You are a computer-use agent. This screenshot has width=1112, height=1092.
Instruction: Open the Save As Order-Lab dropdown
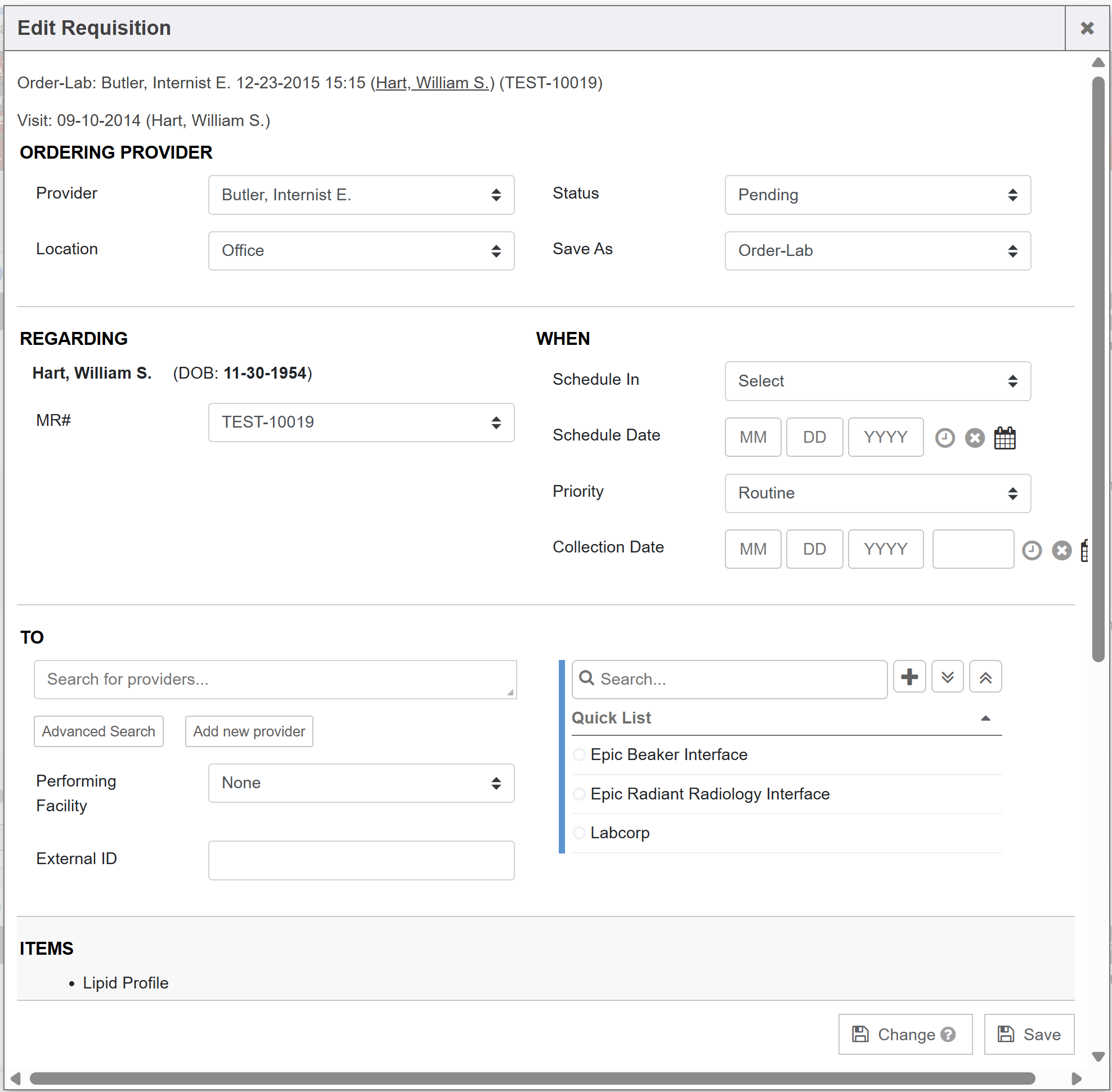pyautogui.click(x=877, y=250)
